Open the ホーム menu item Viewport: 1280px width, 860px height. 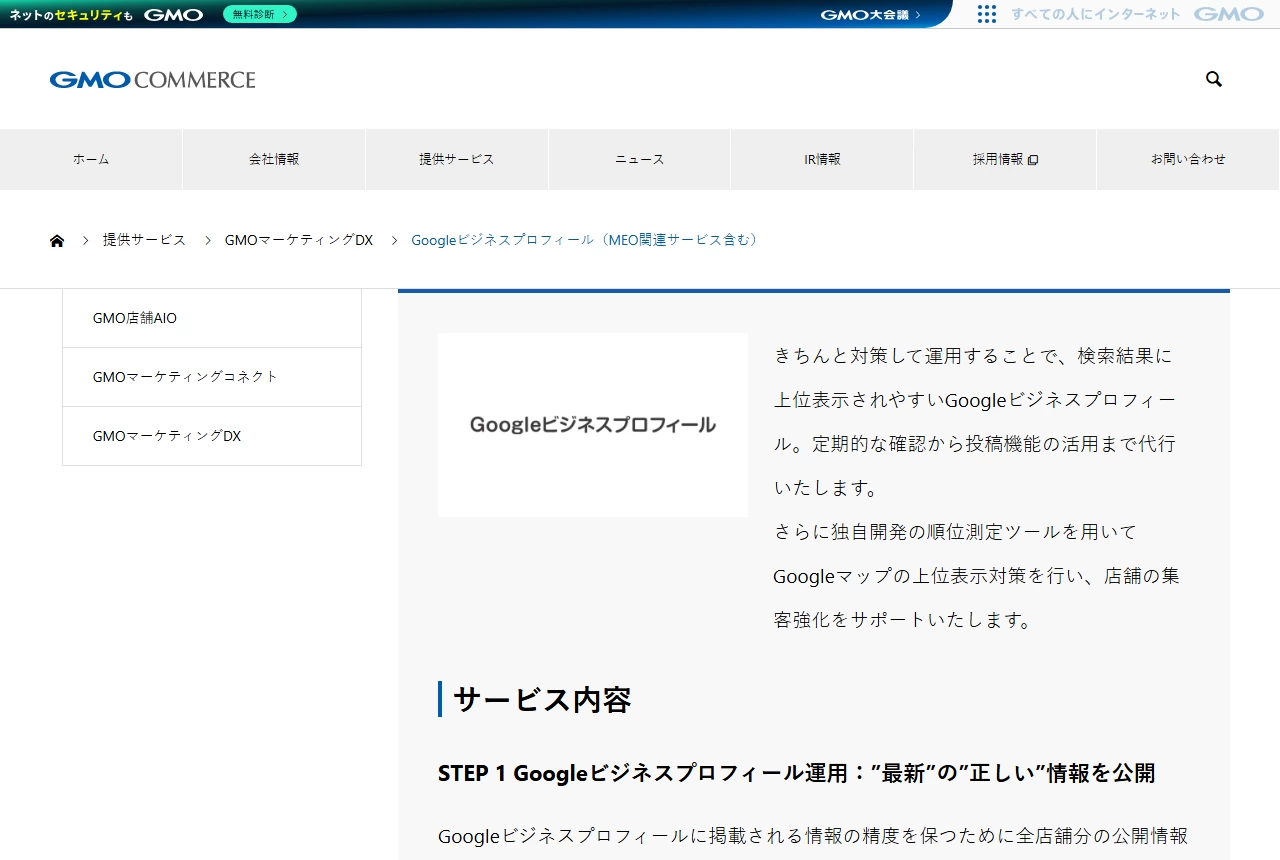pyautogui.click(x=91, y=159)
